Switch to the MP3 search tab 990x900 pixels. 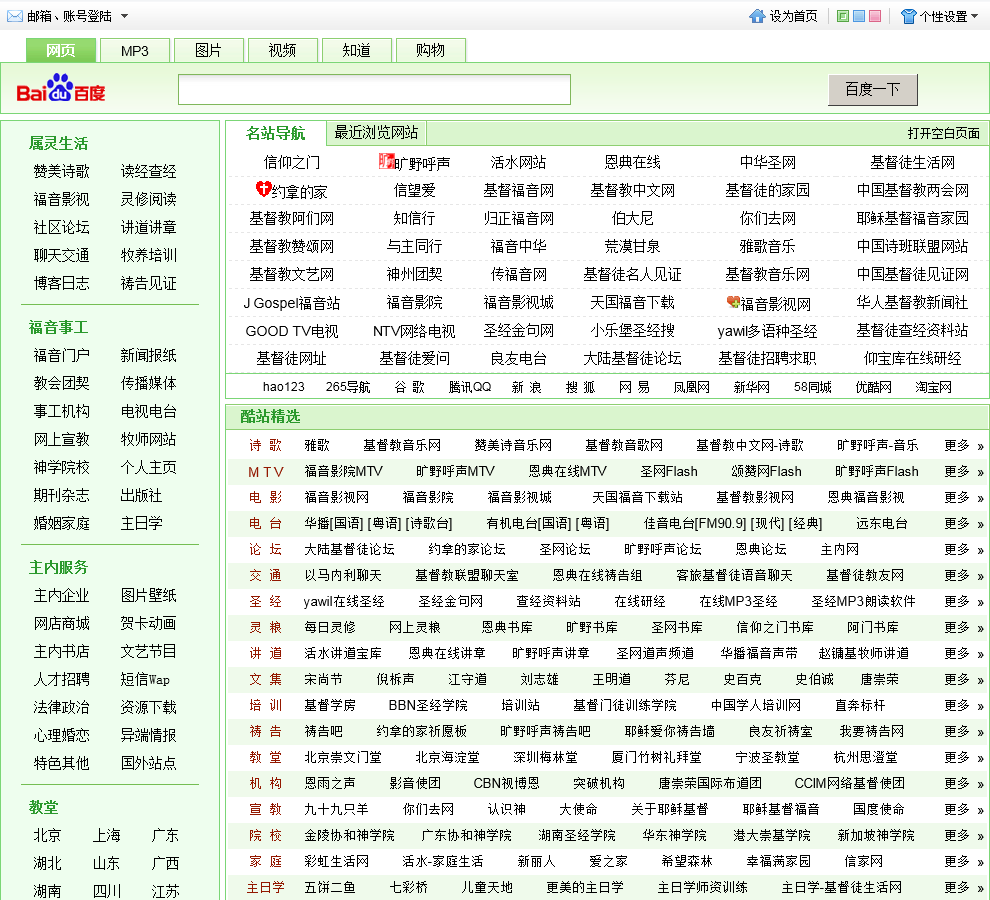tap(134, 51)
